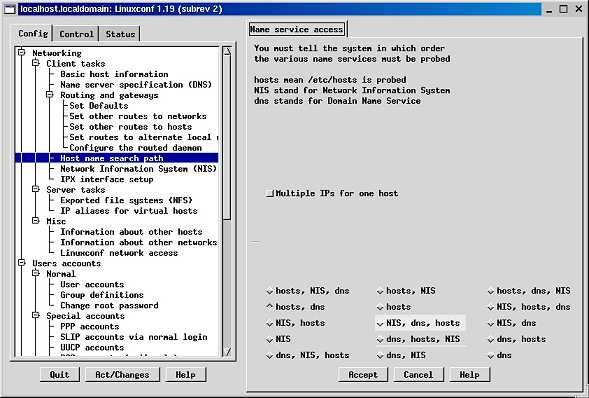
Task: Switch to the Status tab
Action: point(120,34)
